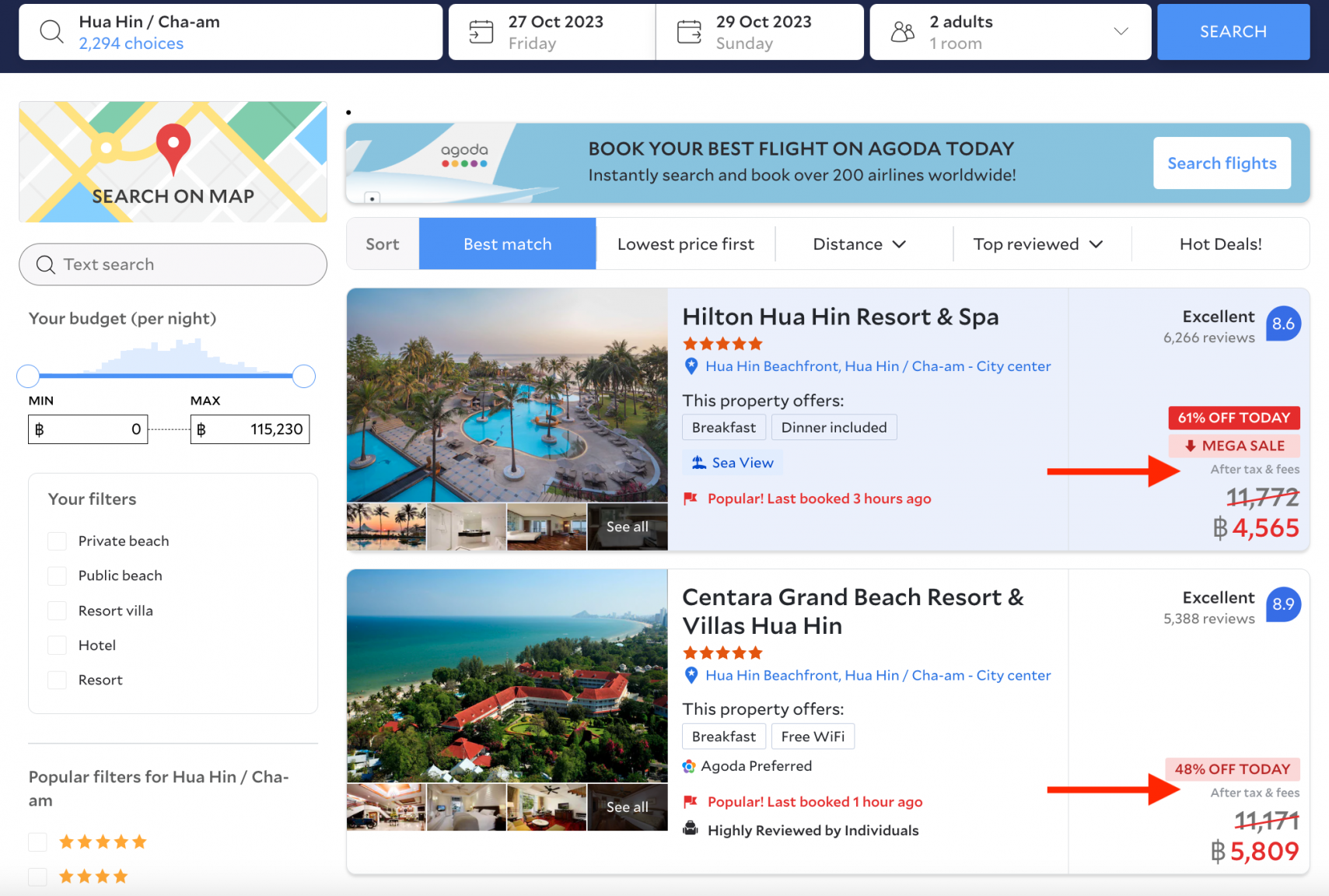Click the check-out calendar icon

pos(689,32)
